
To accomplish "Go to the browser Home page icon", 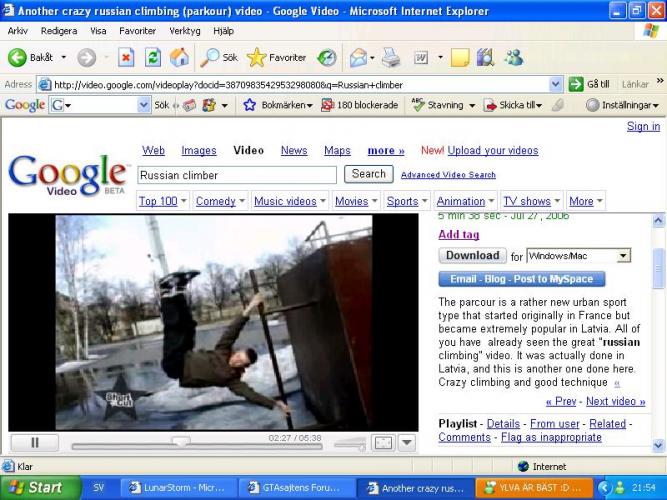I will (x=180, y=58).
